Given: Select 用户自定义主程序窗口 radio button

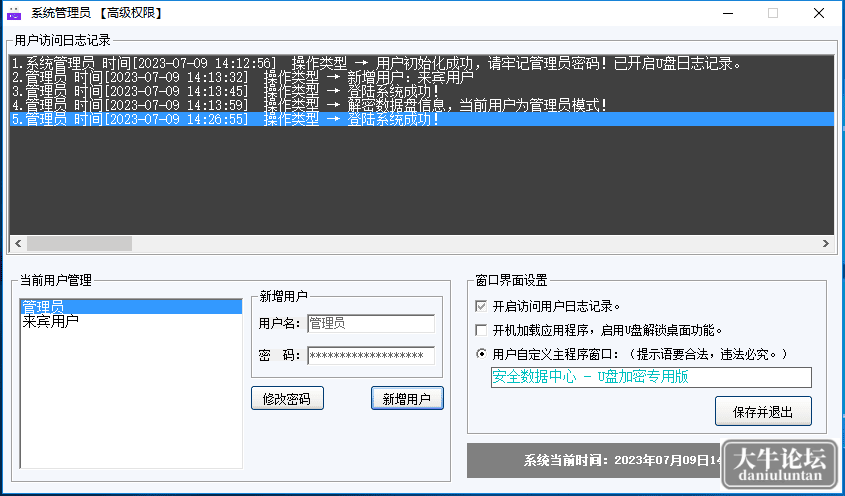Looking at the screenshot, I should [481, 354].
